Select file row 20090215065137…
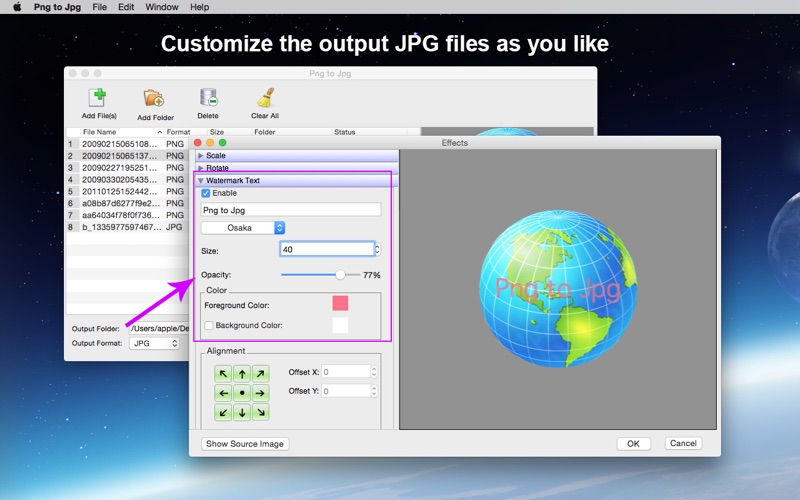 pyautogui.click(x=128, y=156)
